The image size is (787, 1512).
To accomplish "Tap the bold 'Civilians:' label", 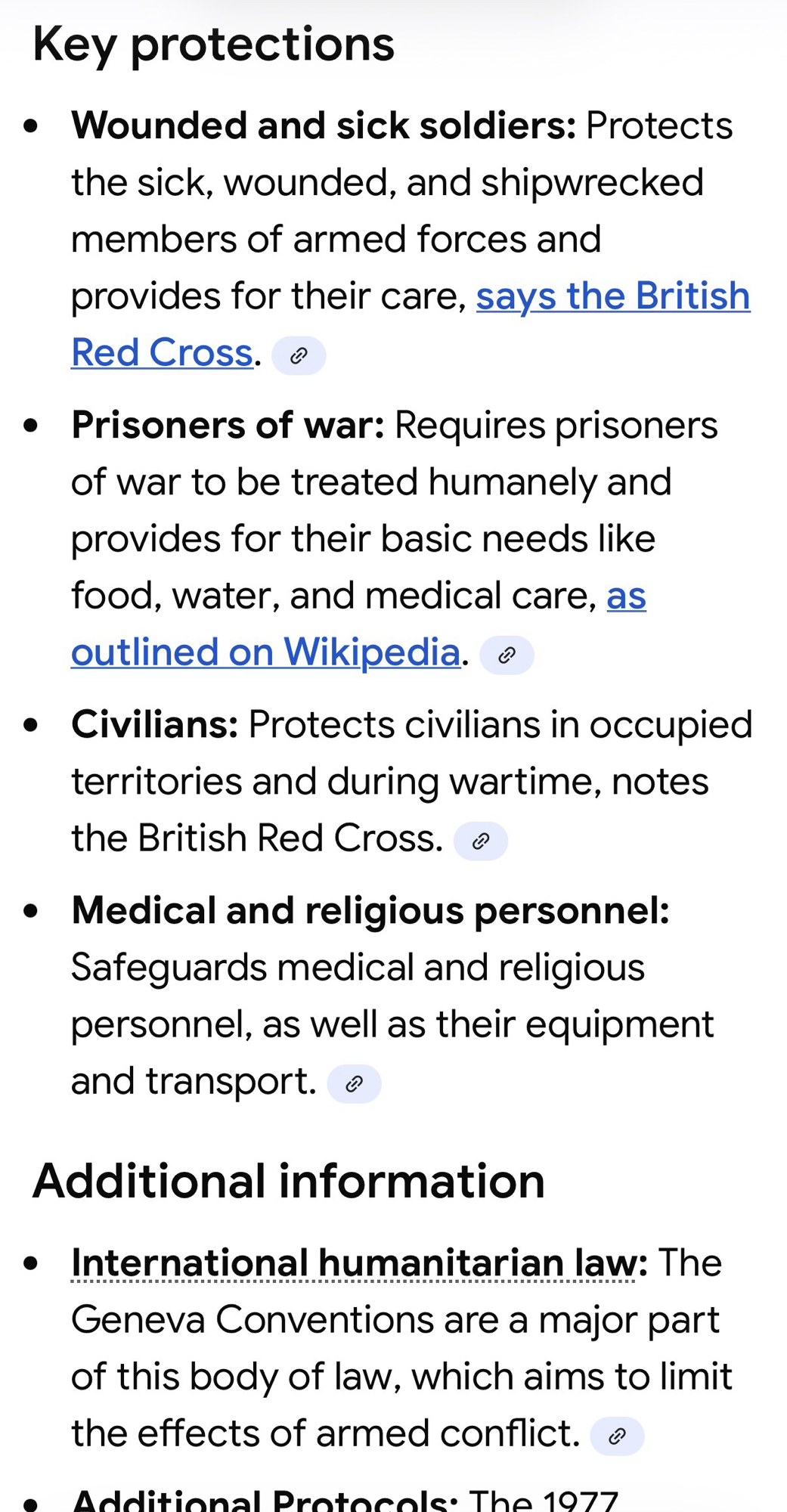I will pyautogui.click(x=154, y=724).
